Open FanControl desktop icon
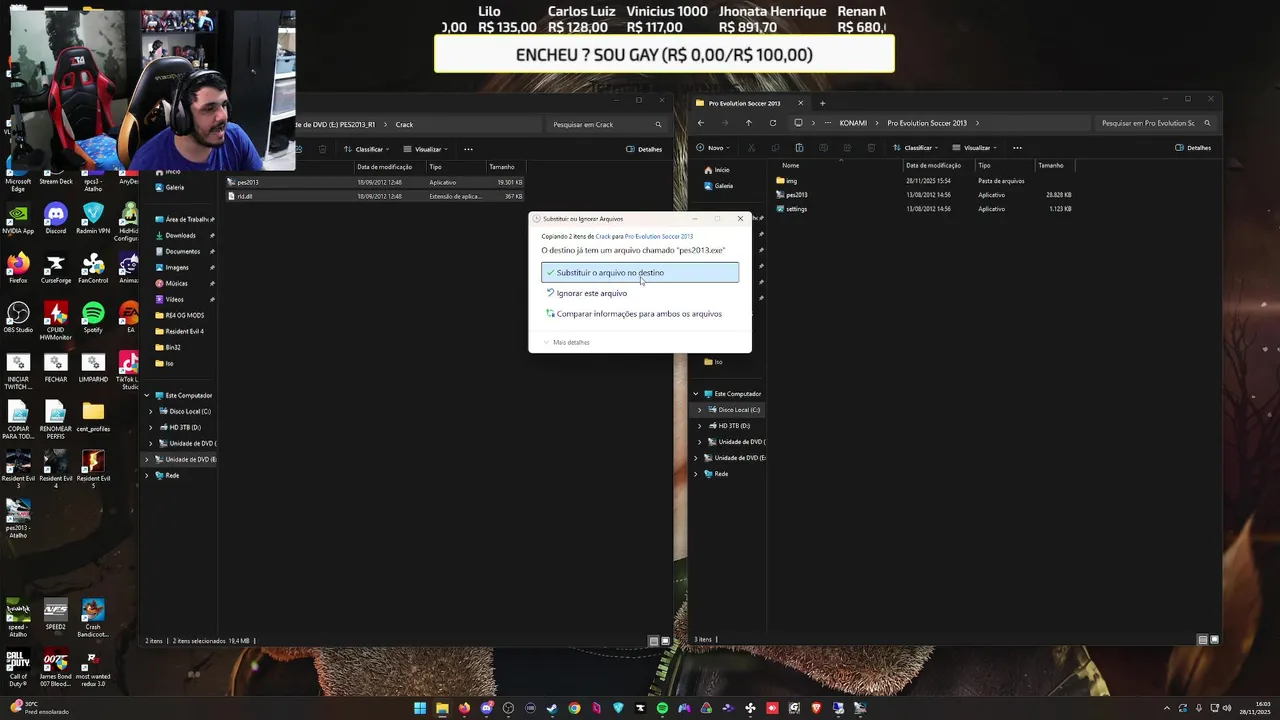1280x720 pixels. pyautogui.click(x=93, y=268)
